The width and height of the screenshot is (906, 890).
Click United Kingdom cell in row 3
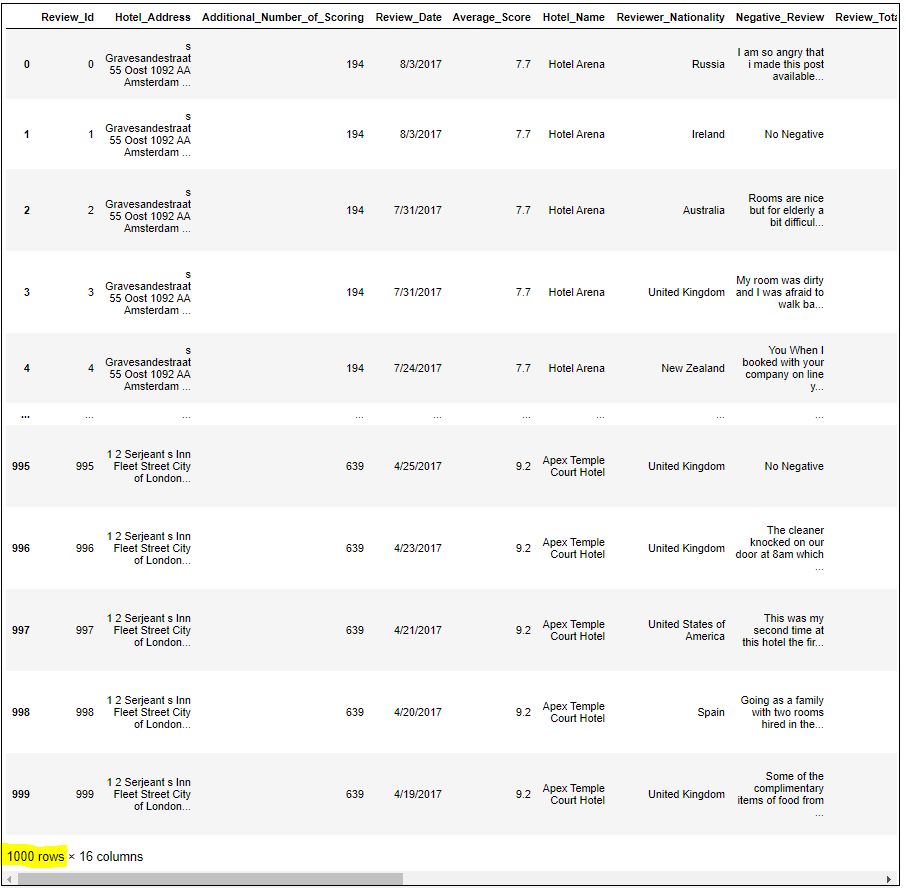tap(686, 292)
